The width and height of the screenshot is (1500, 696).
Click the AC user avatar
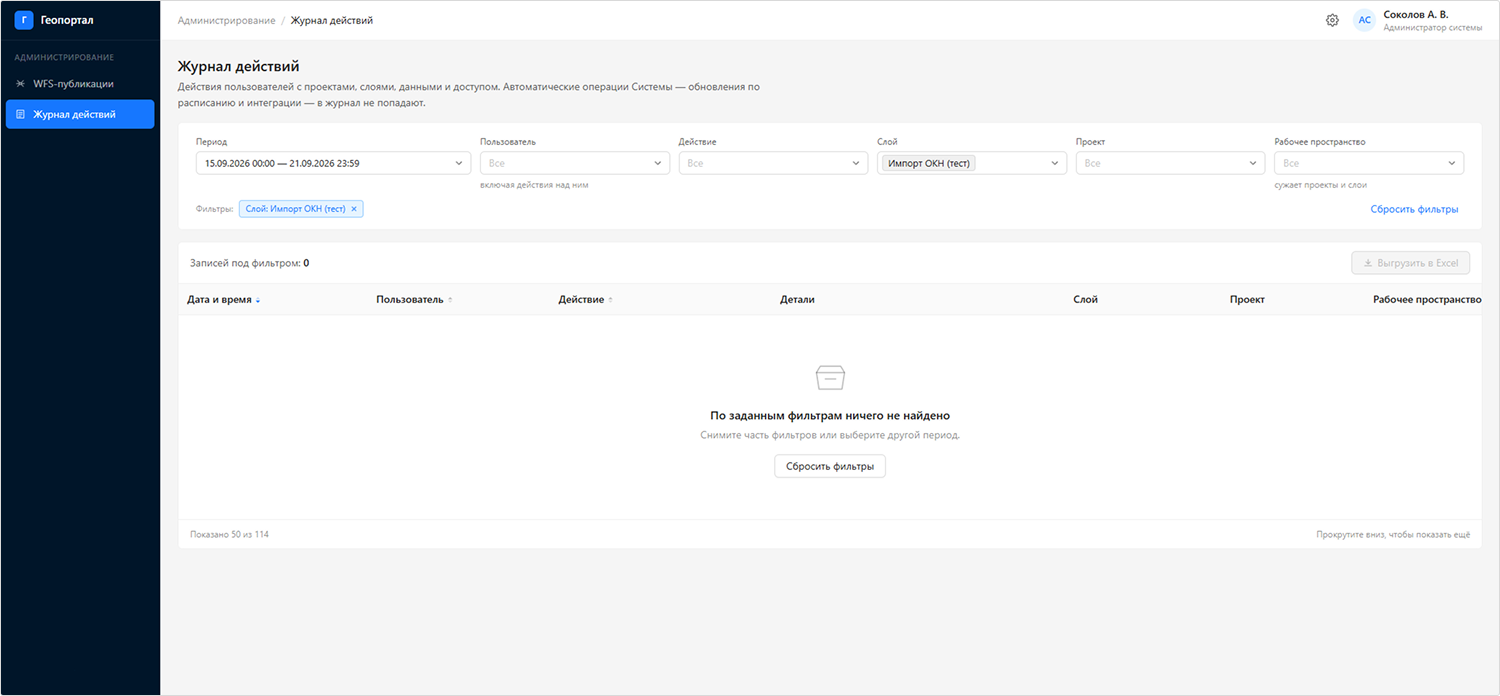click(1364, 20)
